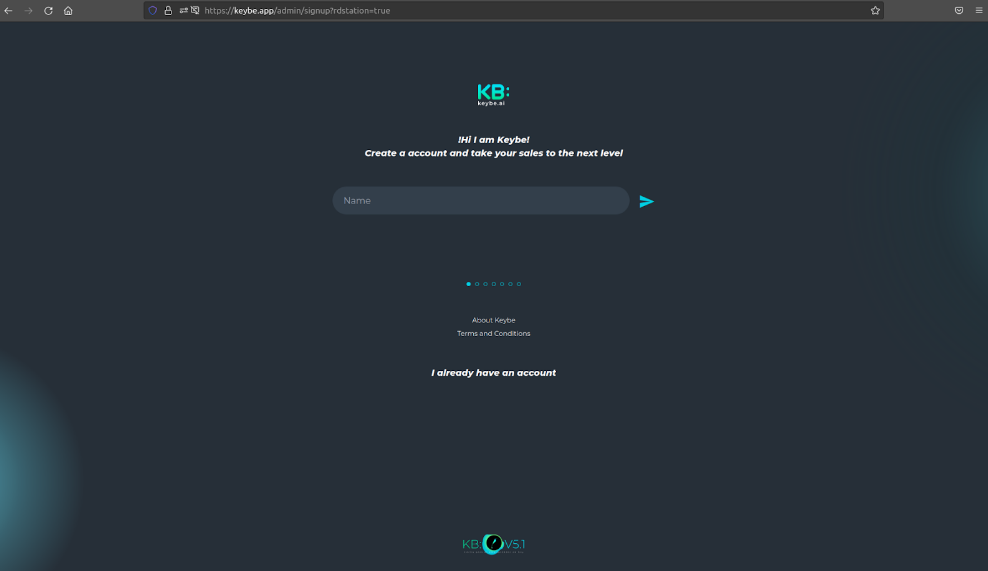Reload the page with the refresh icon
This screenshot has height=571, width=988.
pyautogui.click(x=48, y=10)
